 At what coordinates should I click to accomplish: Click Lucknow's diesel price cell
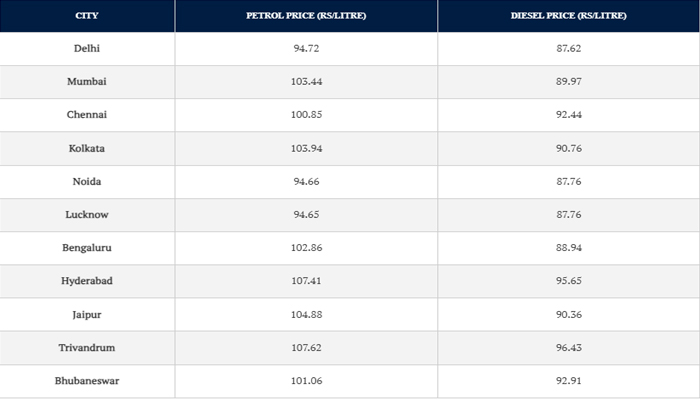click(x=568, y=215)
